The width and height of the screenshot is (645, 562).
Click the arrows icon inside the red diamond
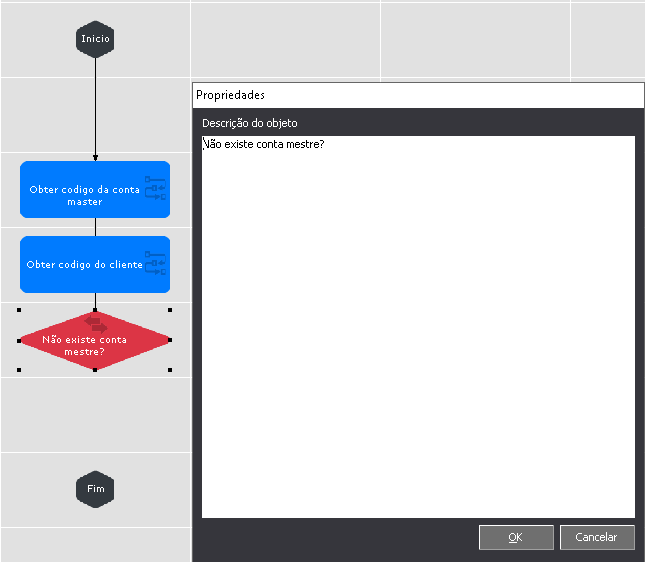pos(96,324)
